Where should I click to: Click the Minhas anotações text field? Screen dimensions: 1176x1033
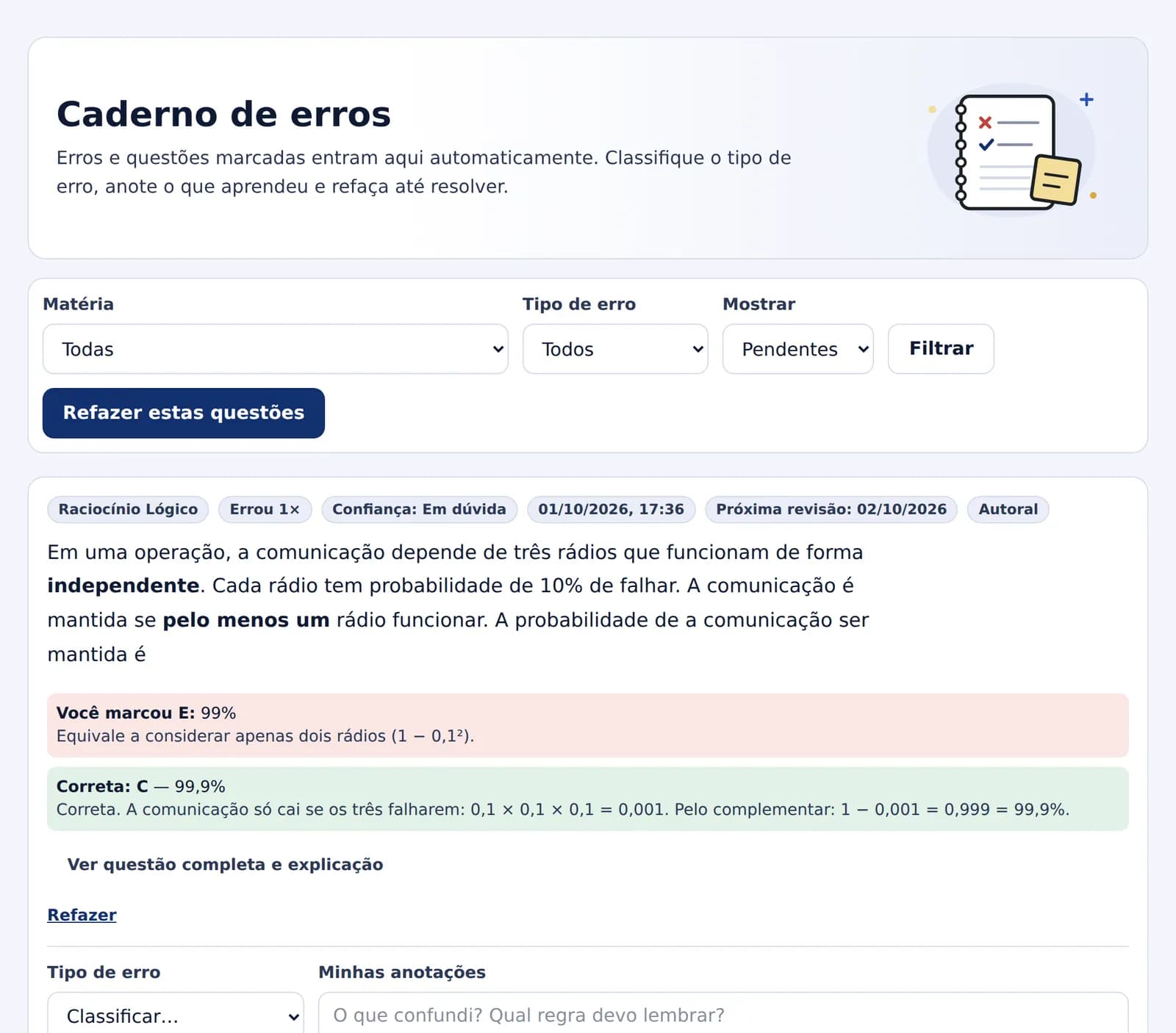click(x=723, y=1015)
